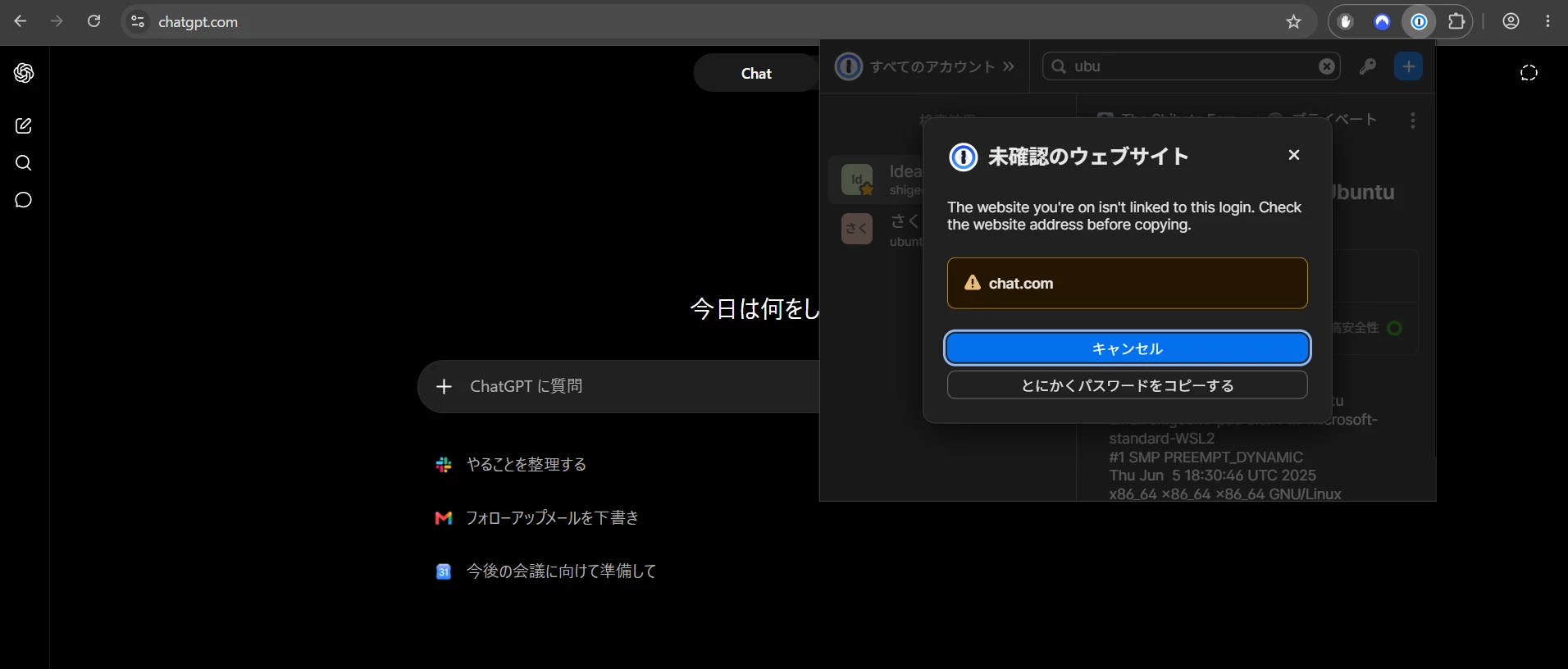The width and height of the screenshot is (1568, 669).
Task: Choose the 'やることを整理する' suggestion
Action: (x=526, y=465)
